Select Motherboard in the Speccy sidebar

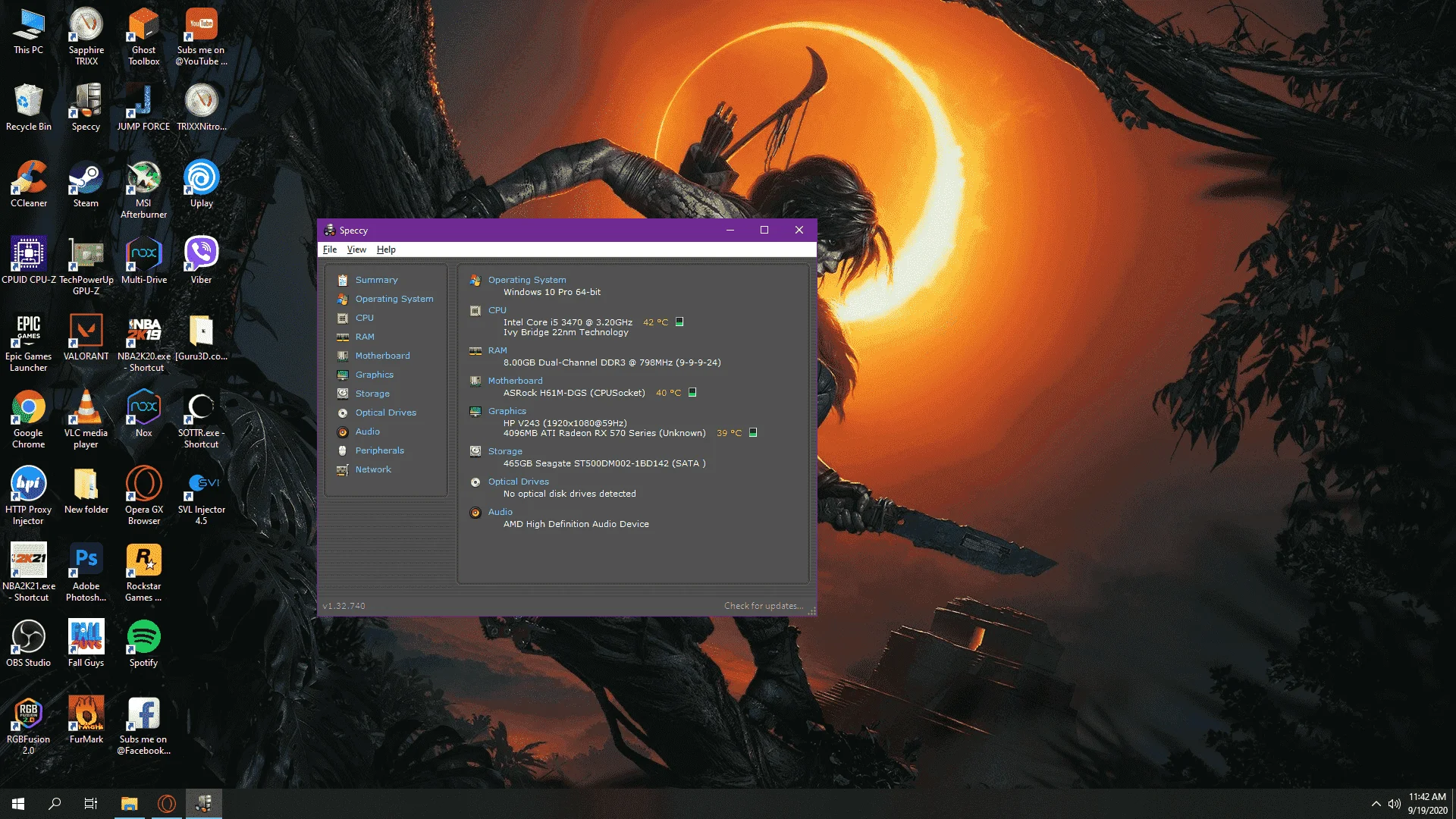pos(382,356)
